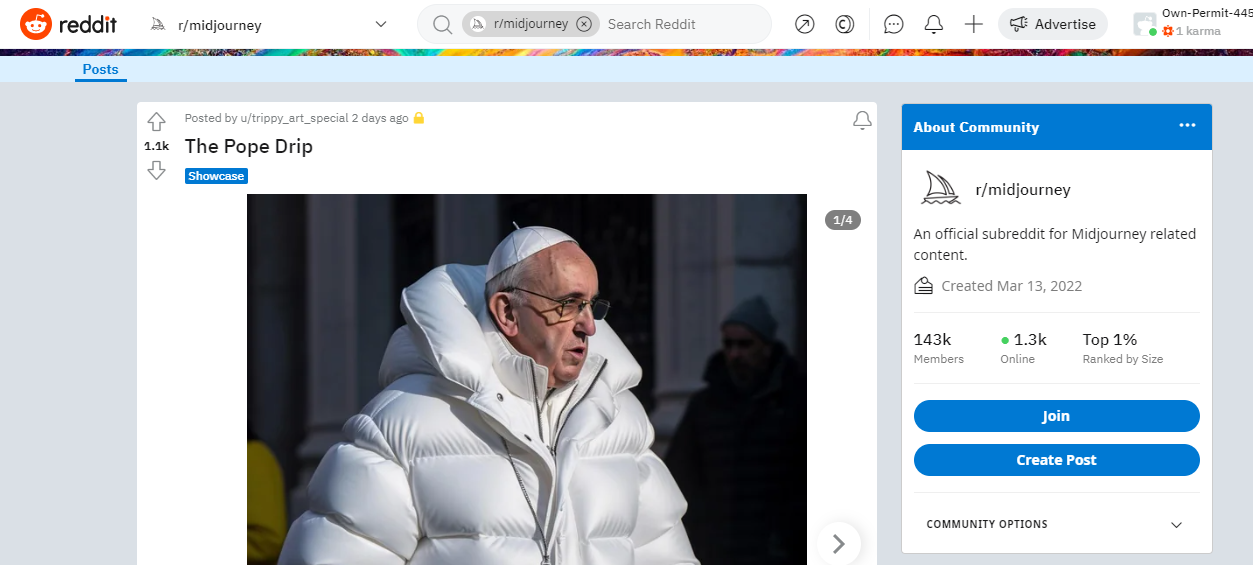This screenshot has height=565, width=1253.
Task: Open the notifications bell in header
Action: [x=934, y=24]
